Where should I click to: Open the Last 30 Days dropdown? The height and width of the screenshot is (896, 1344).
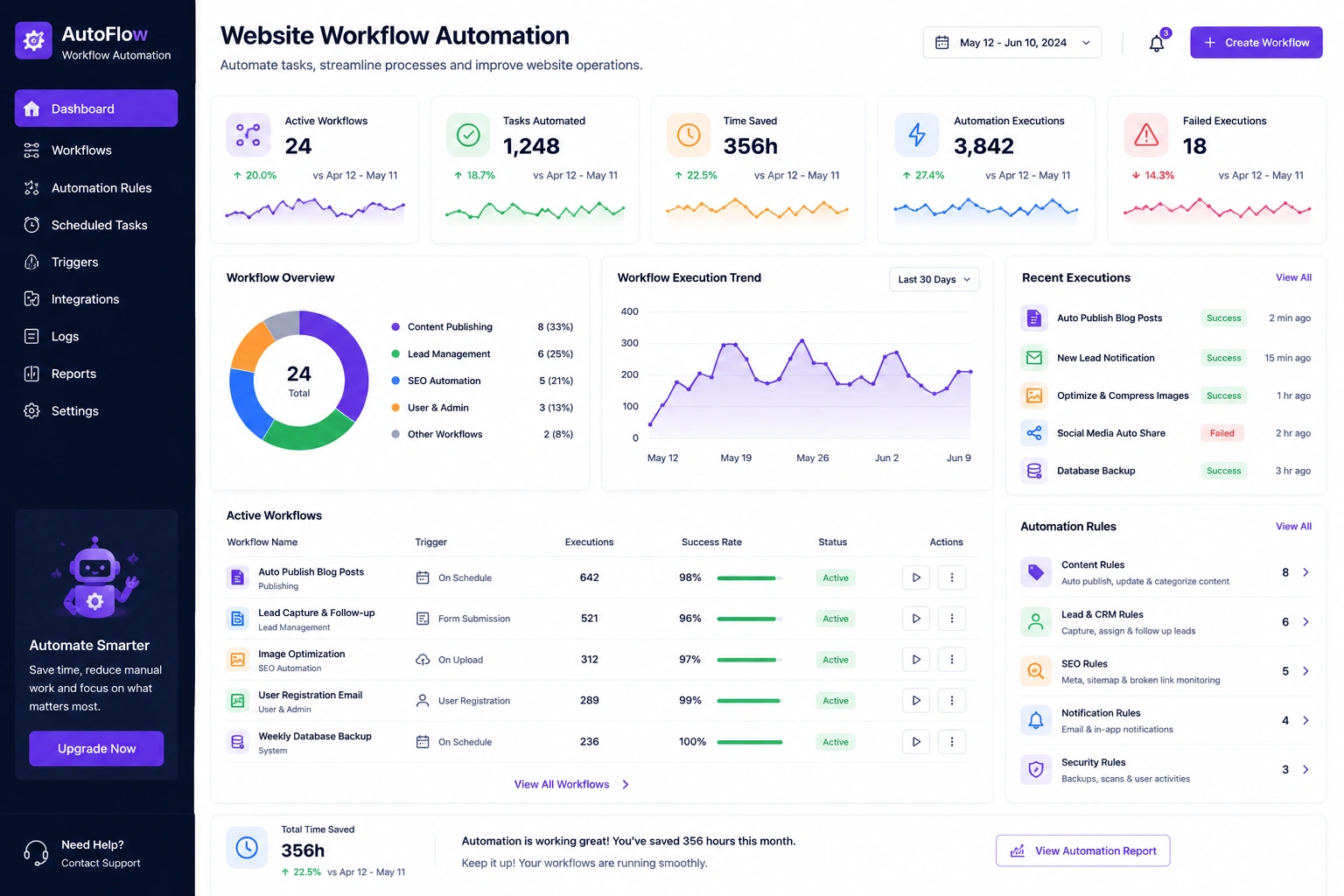coord(934,279)
